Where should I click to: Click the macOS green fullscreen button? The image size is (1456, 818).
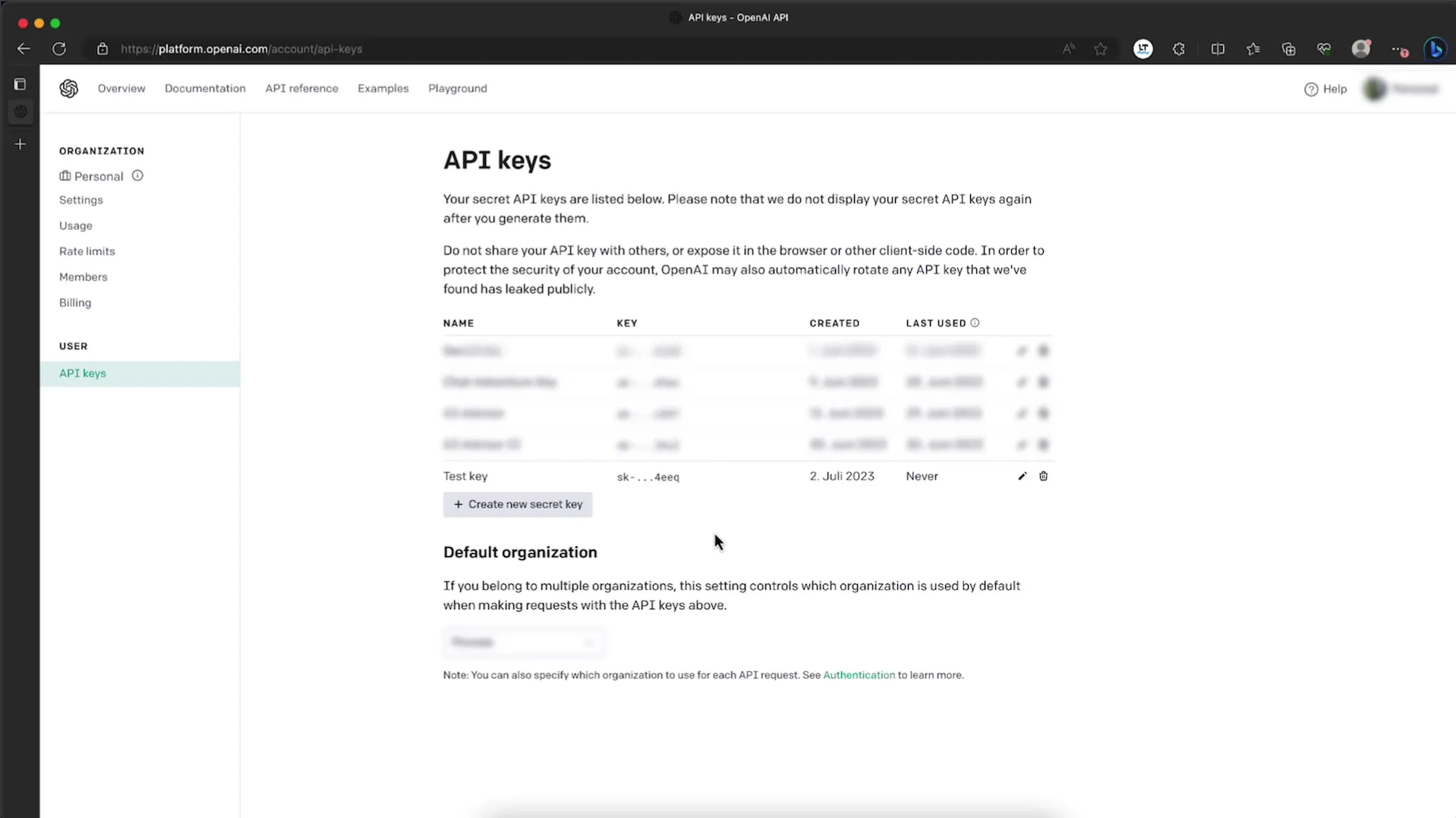(x=55, y=24)
